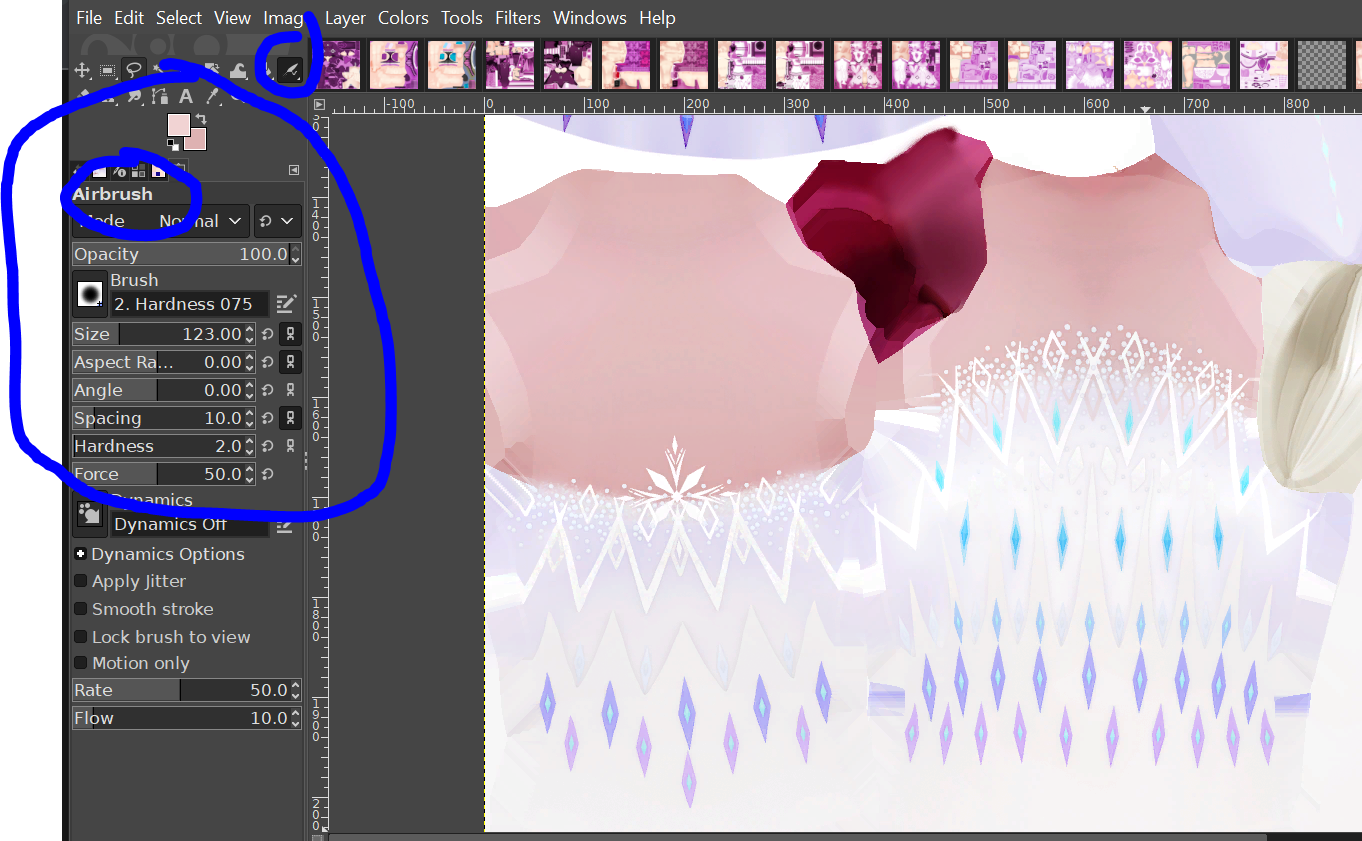The width and height of the screenshot is (1362, 841).
Task: Check Lock brush to view
Action: 80,637
